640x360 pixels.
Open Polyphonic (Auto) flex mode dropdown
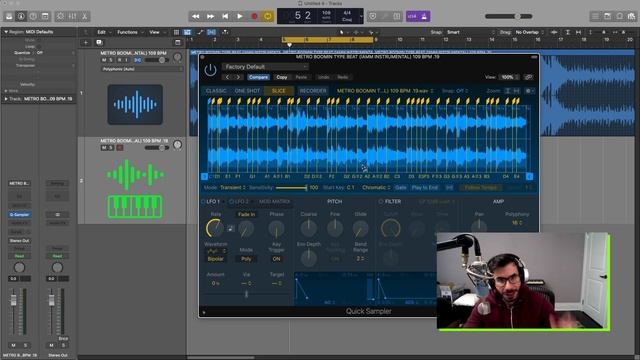point(142,69)
